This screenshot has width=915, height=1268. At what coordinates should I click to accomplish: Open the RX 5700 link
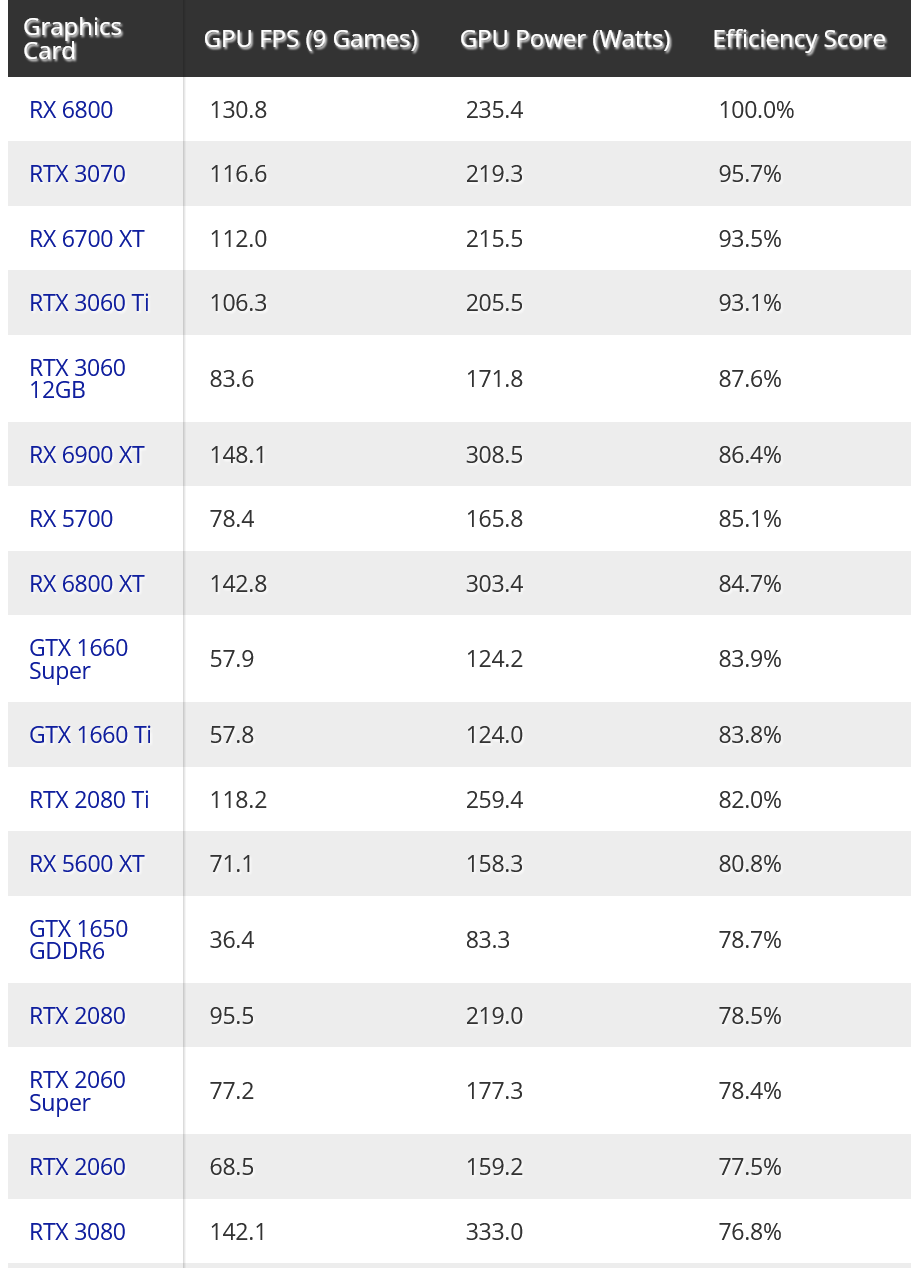click(71, 519)
